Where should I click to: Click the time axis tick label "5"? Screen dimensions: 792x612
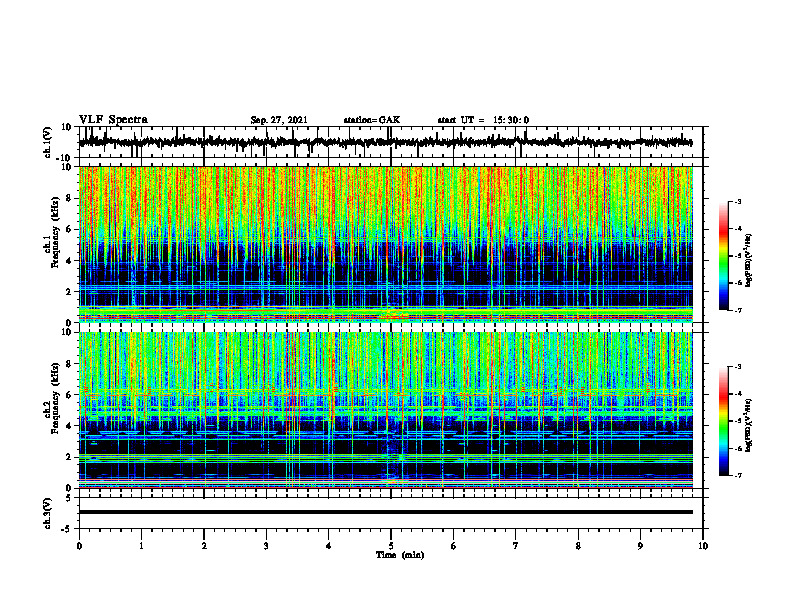coord(391,546)
